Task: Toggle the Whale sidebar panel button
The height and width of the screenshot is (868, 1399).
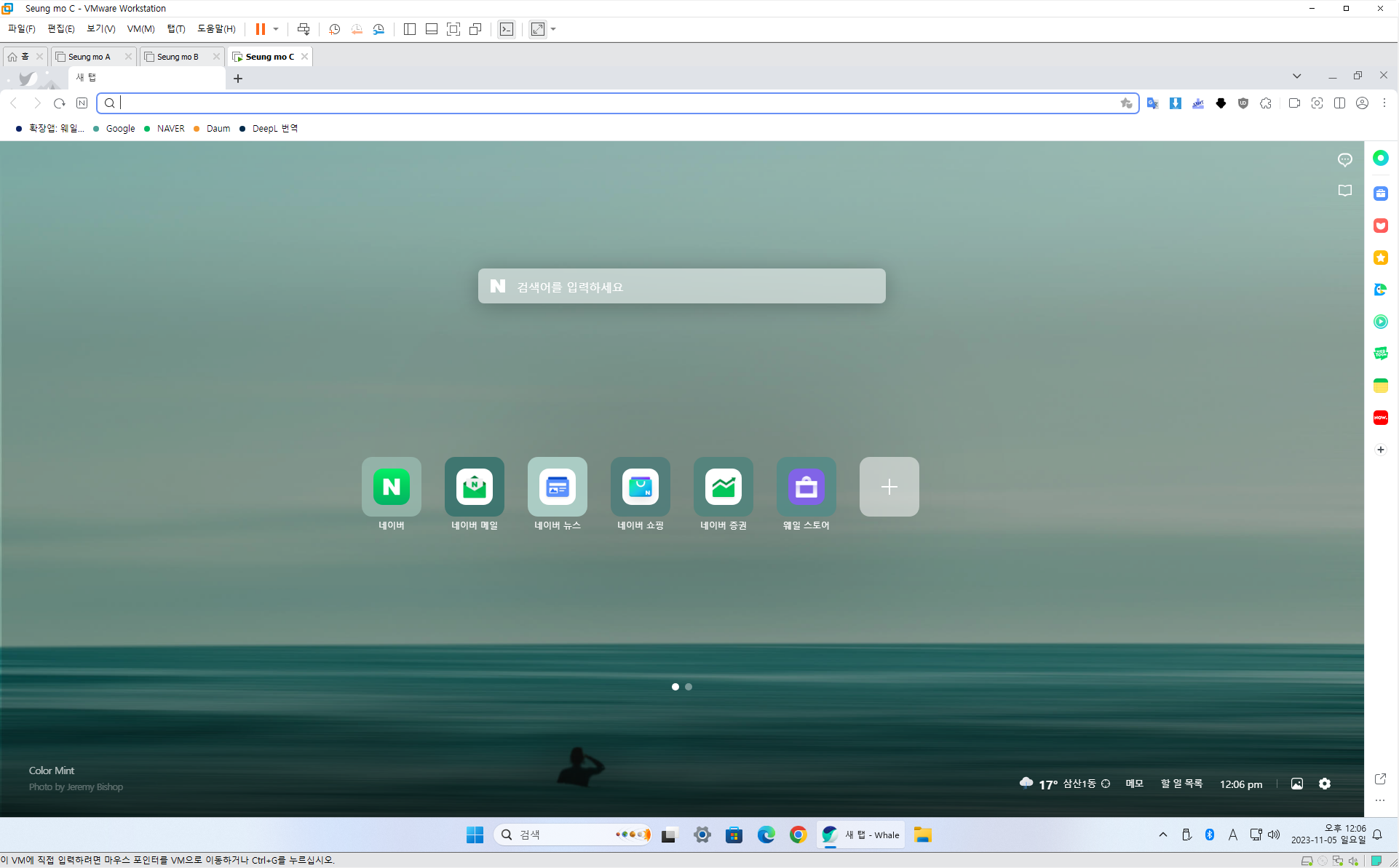Action: coord(1339,103)
